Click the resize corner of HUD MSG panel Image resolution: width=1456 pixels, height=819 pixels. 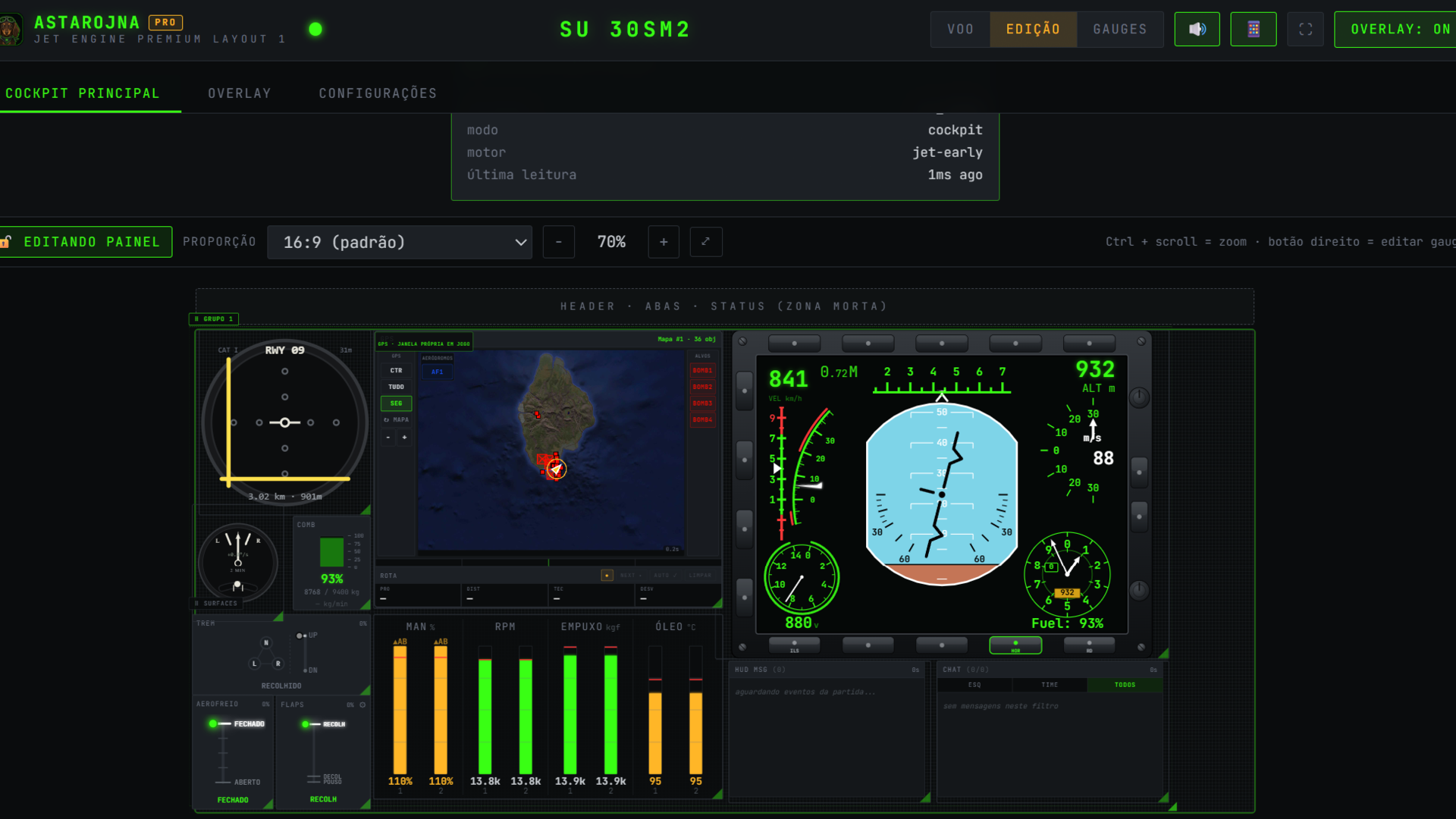pyautogui.click(x=925, y=797)
